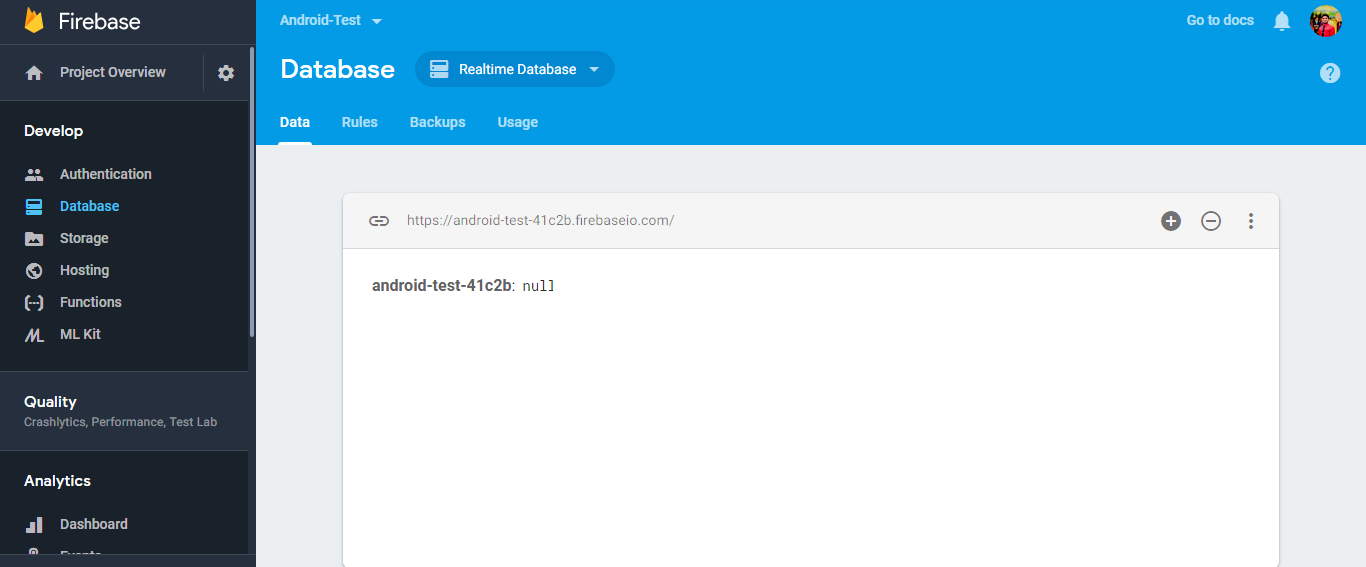
Task: Click the Analytics section header
Action: point(58,481)
